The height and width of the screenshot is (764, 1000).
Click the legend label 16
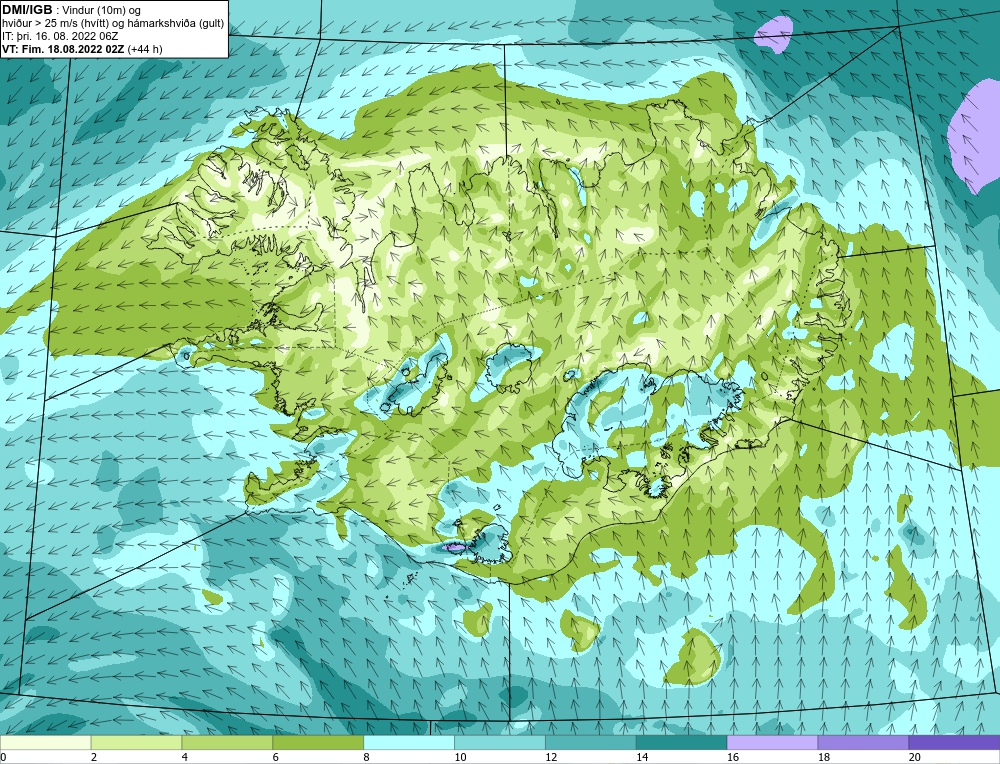(x=733, y=757)
